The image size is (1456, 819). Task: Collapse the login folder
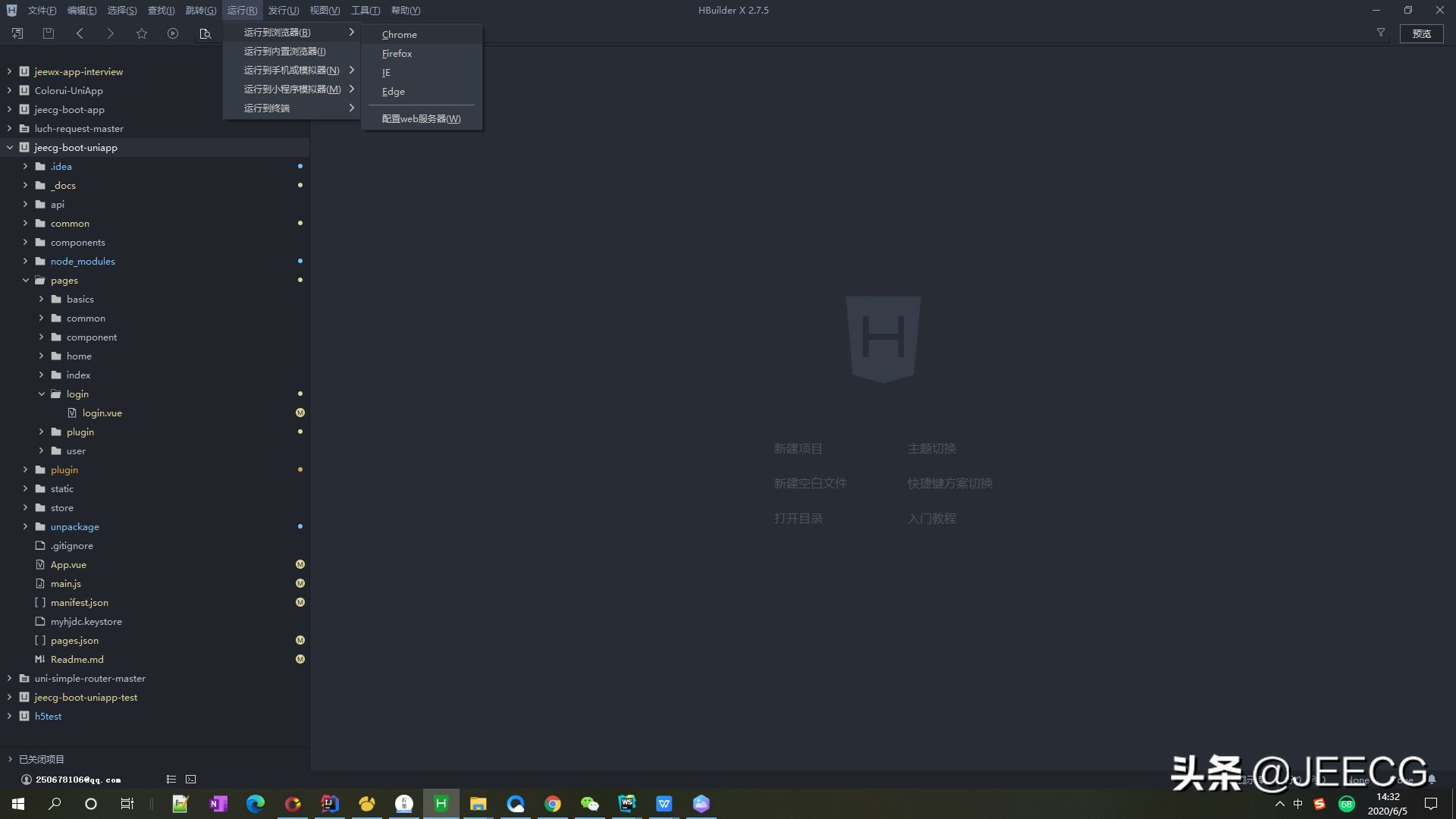click(x=42, y=394)
